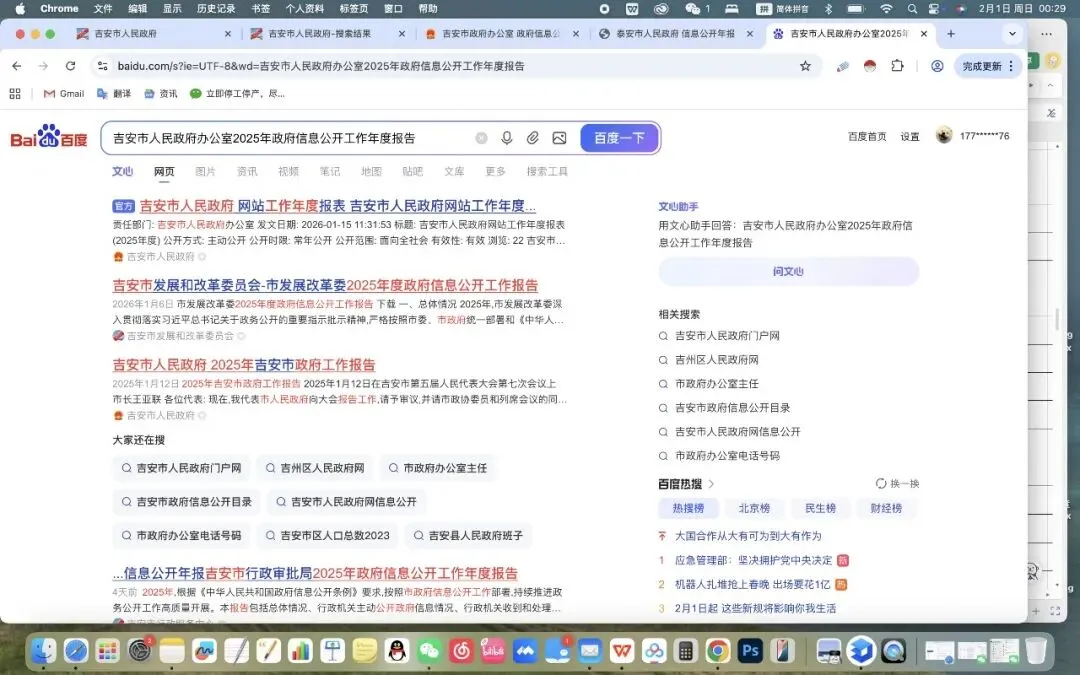The image size is (1080, 675).
Task: Open the bilibili app in the Dock
Action: coord(493,650)
